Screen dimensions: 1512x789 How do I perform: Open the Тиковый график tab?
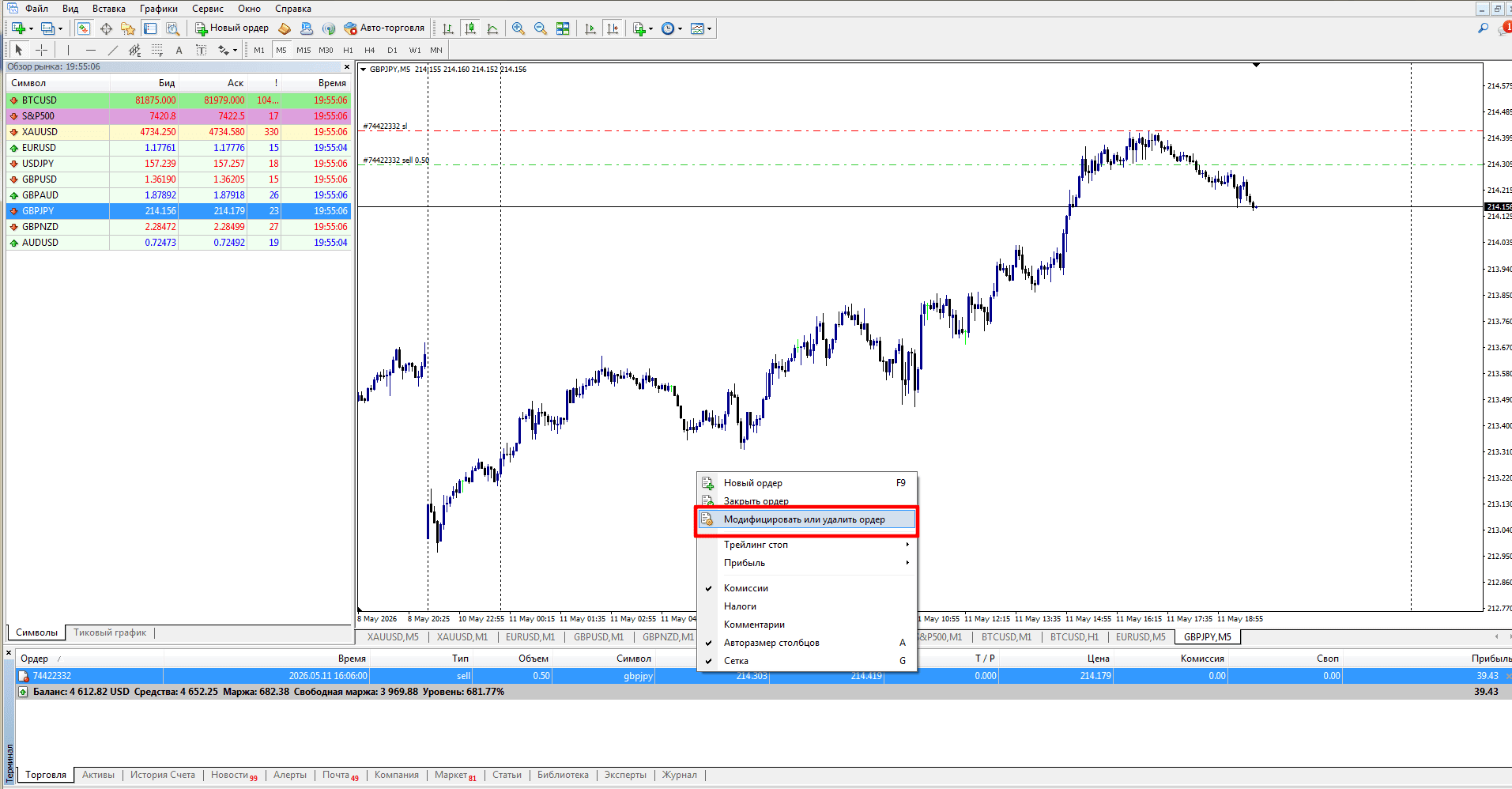pyautogui.click(x=110, y=632)
